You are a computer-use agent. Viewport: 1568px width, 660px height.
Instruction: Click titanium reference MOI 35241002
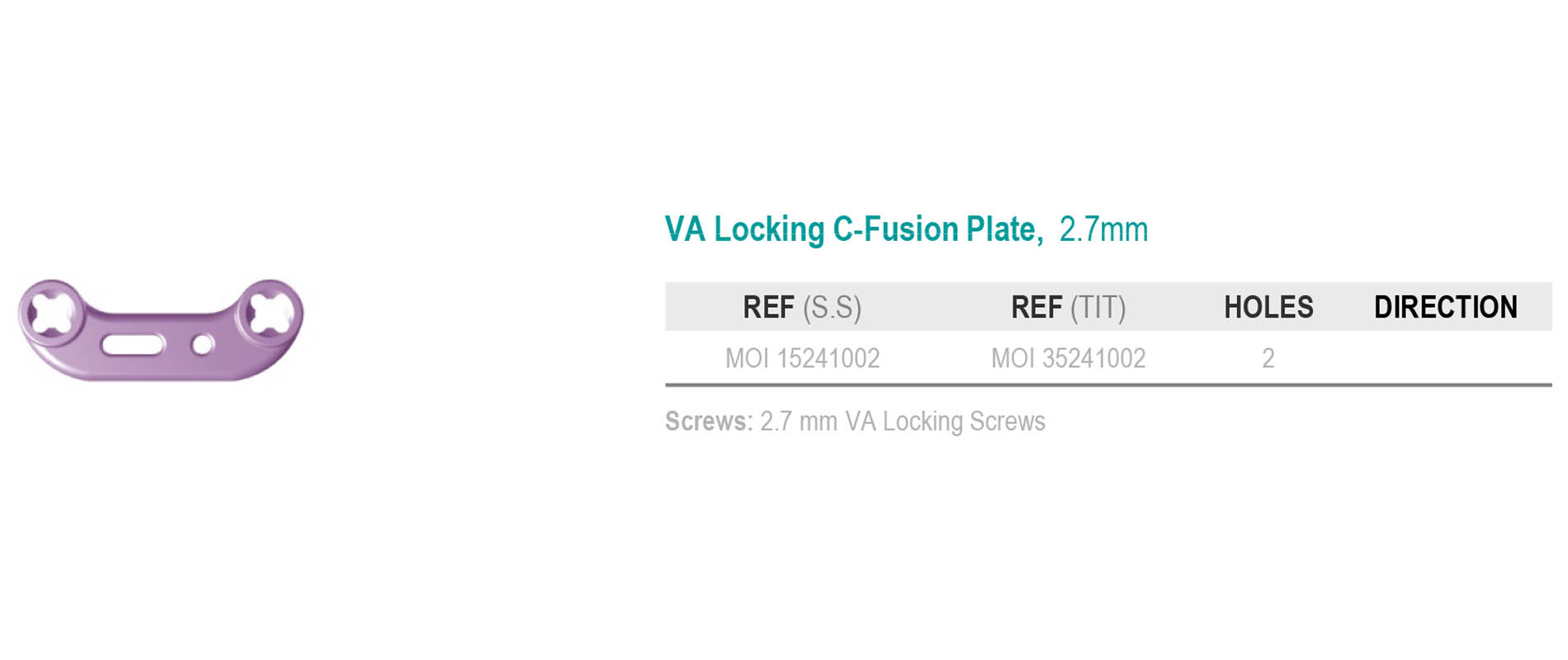point(1069,358)
